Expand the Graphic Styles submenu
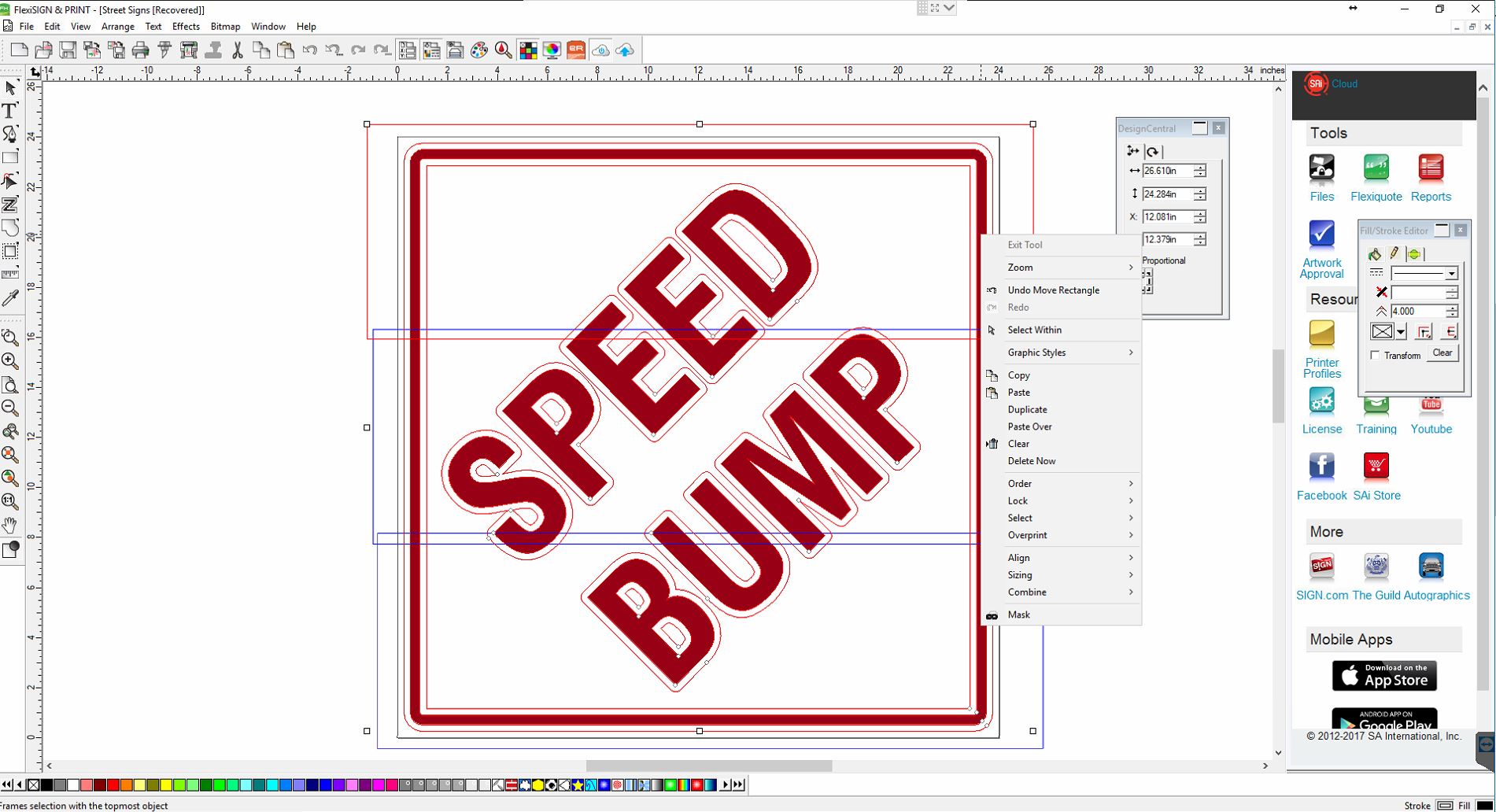Viewport: 1496px width, 812px height. pos(1062,352)
